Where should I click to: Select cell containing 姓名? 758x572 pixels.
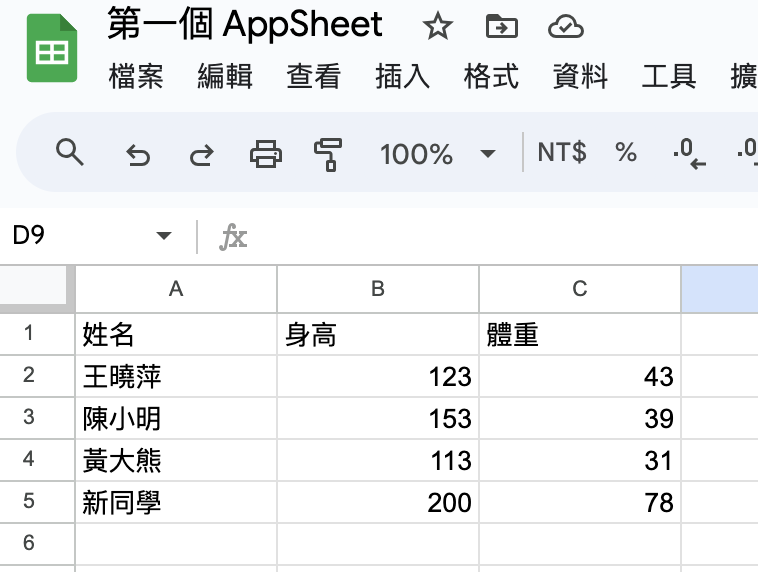[176, 334]
